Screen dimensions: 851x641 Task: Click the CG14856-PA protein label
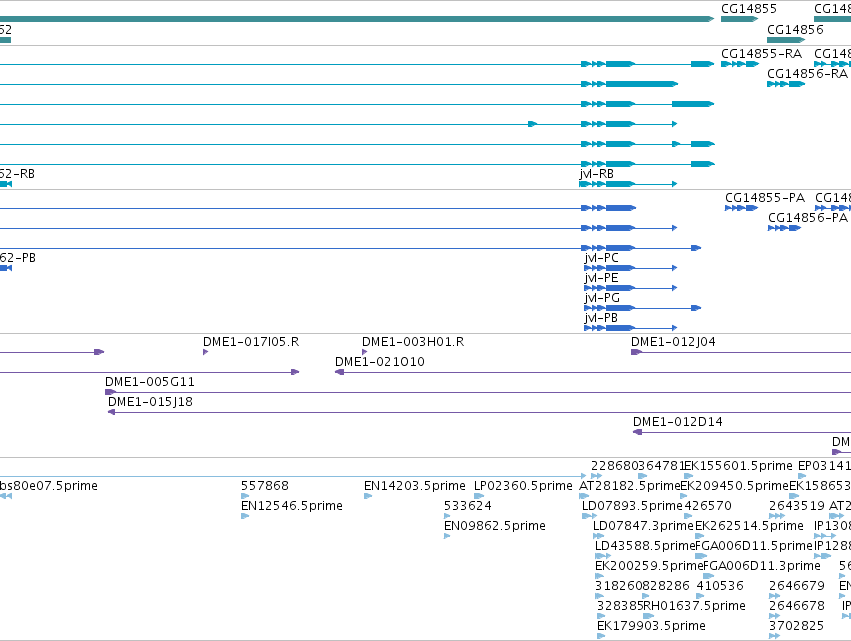(x=808, y=218)
